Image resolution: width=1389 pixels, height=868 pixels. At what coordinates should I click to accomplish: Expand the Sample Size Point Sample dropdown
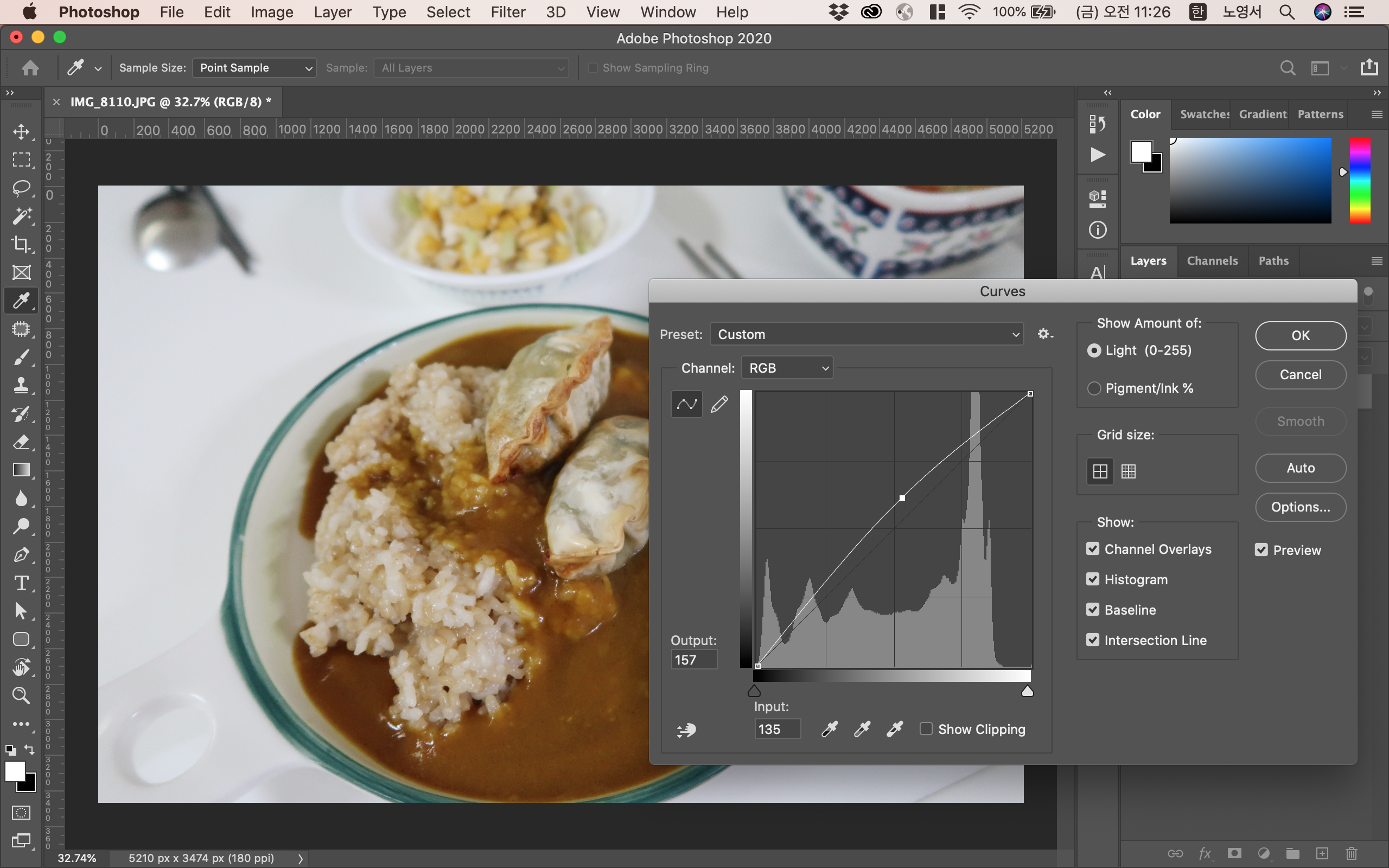(x=254, y=68)
